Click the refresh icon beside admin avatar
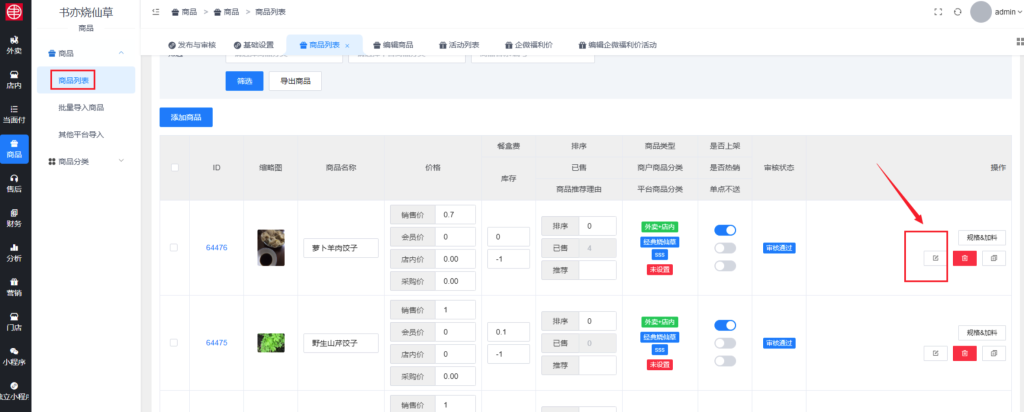Image resolution: width=1024 pixels, height=412 pixels. tap(957, 11)
